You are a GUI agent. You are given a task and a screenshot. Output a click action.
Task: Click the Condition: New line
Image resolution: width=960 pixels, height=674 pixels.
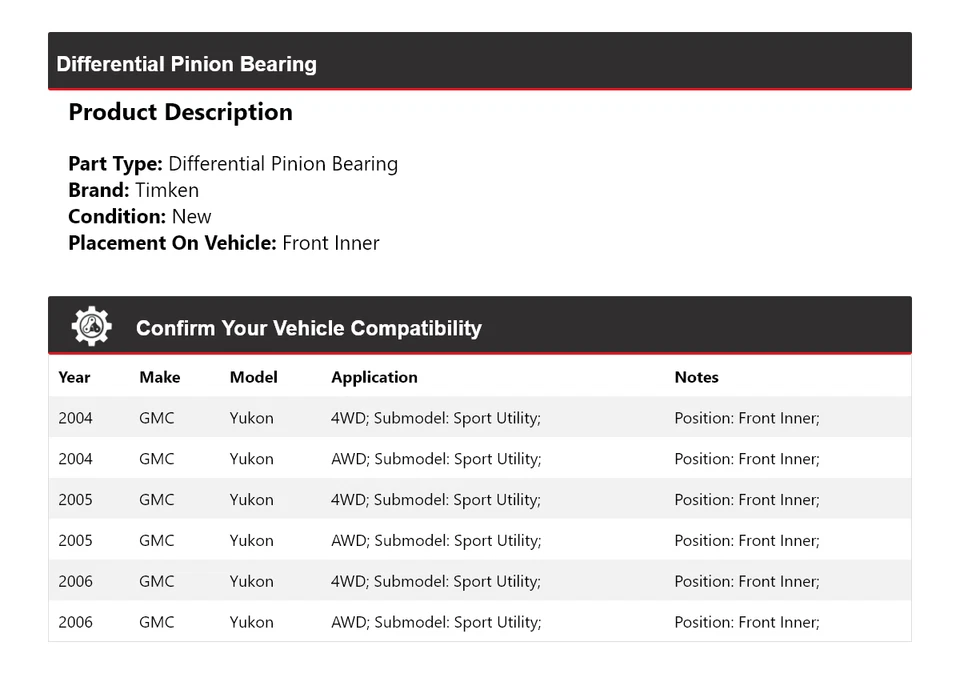[140, 216]
